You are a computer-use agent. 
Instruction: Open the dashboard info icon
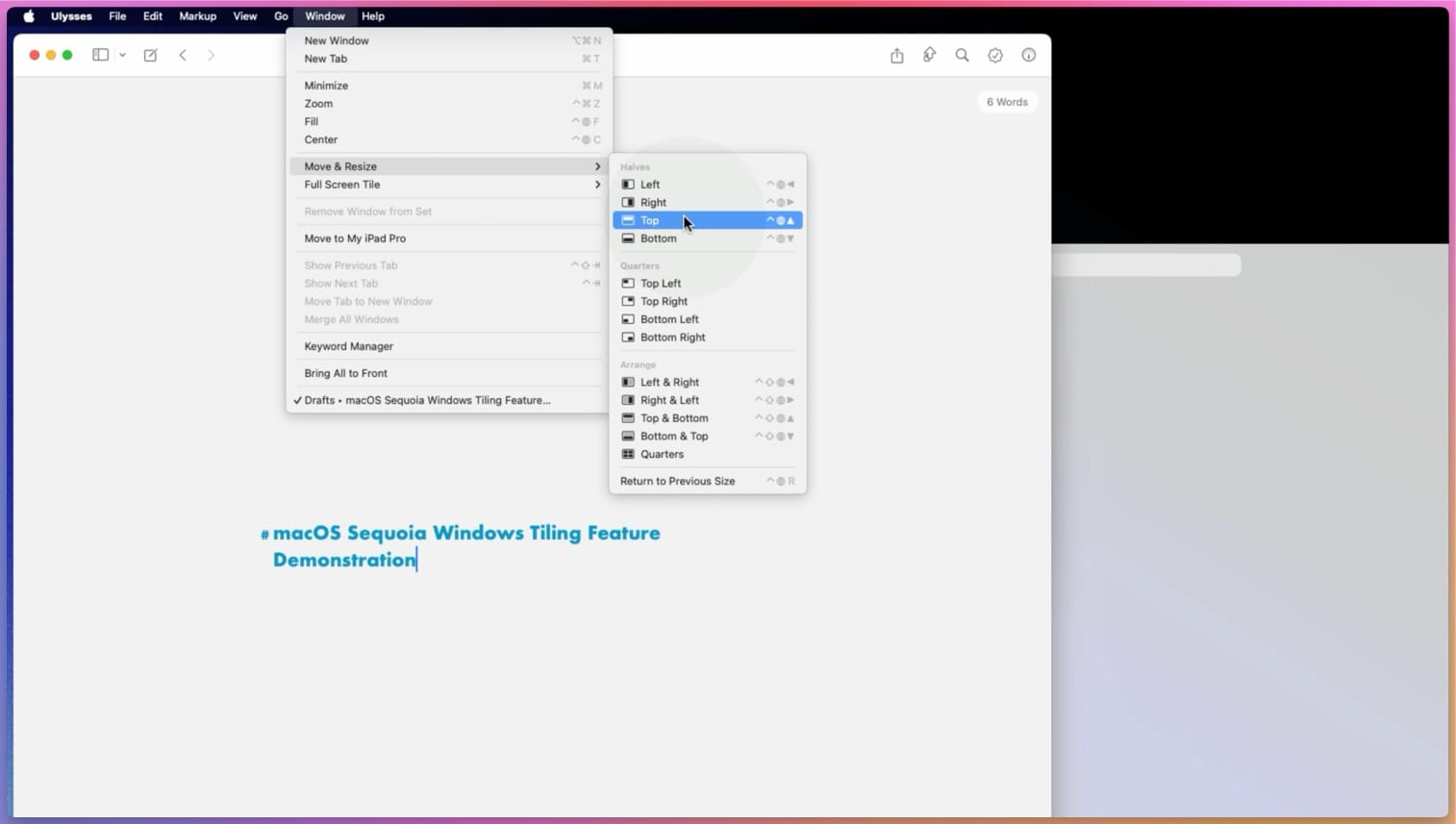tap(1028, 55)
